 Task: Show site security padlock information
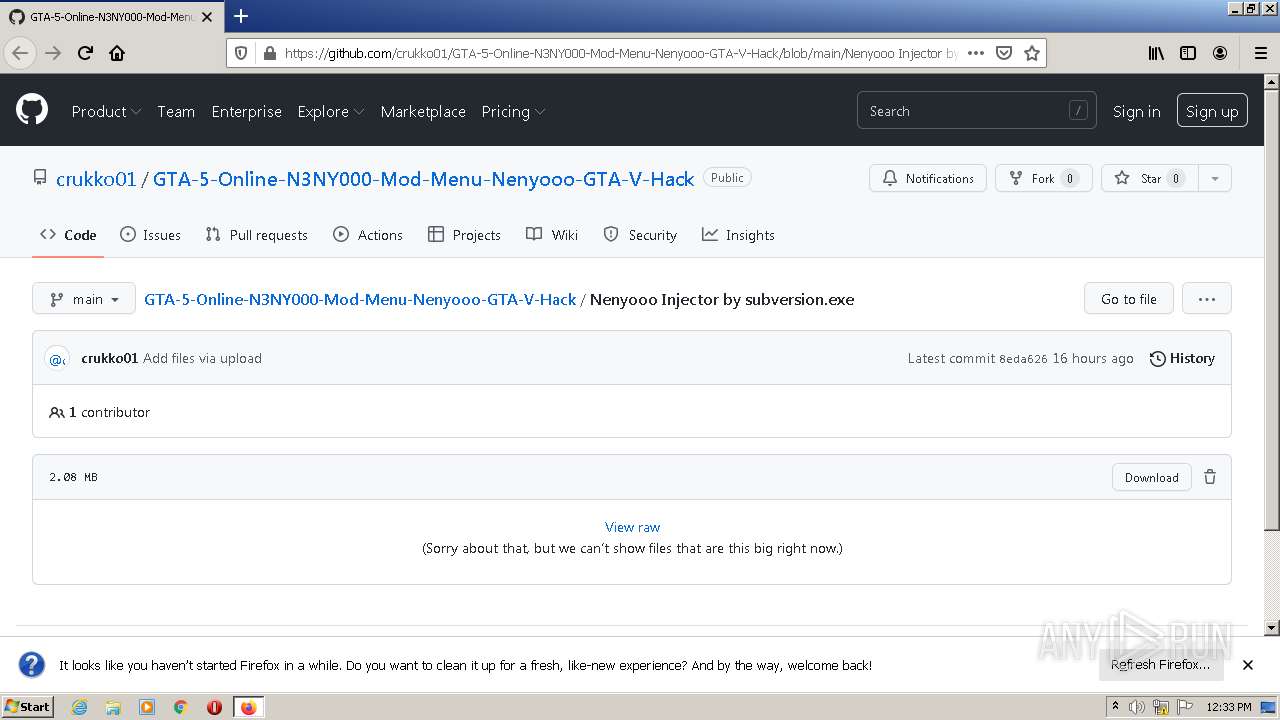coord(269,53)
